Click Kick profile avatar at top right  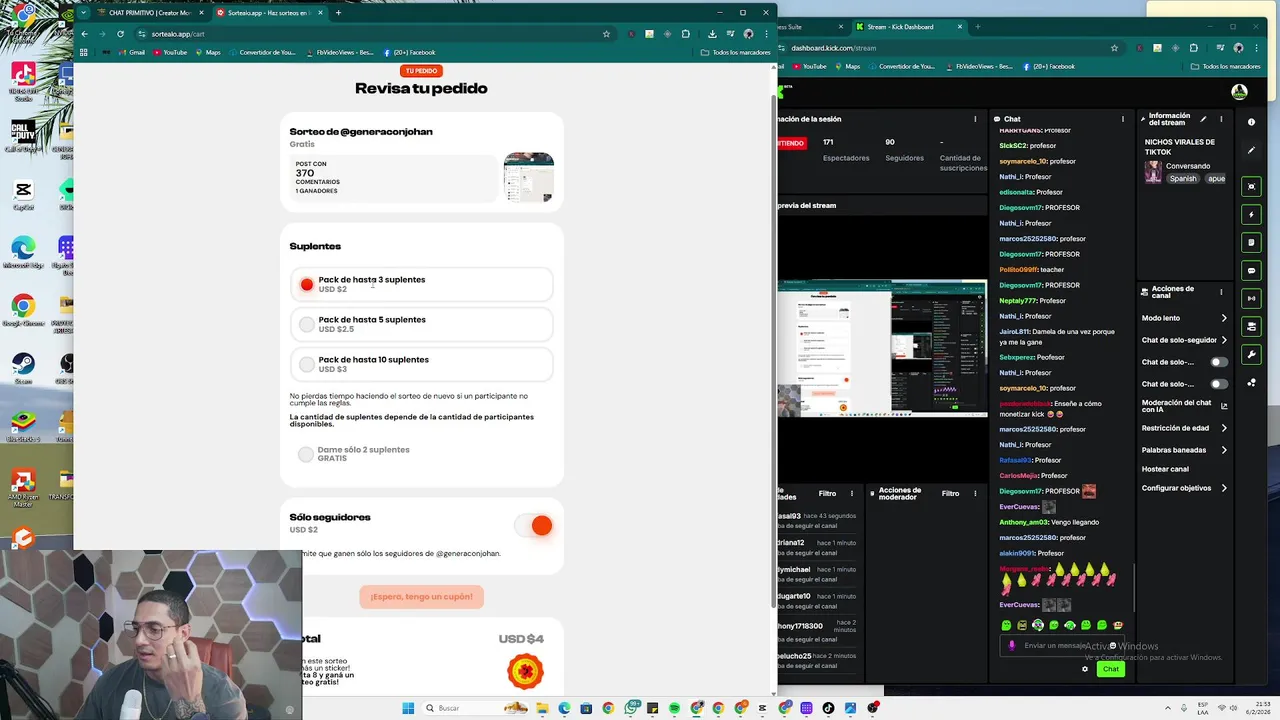coord(1239,92)
